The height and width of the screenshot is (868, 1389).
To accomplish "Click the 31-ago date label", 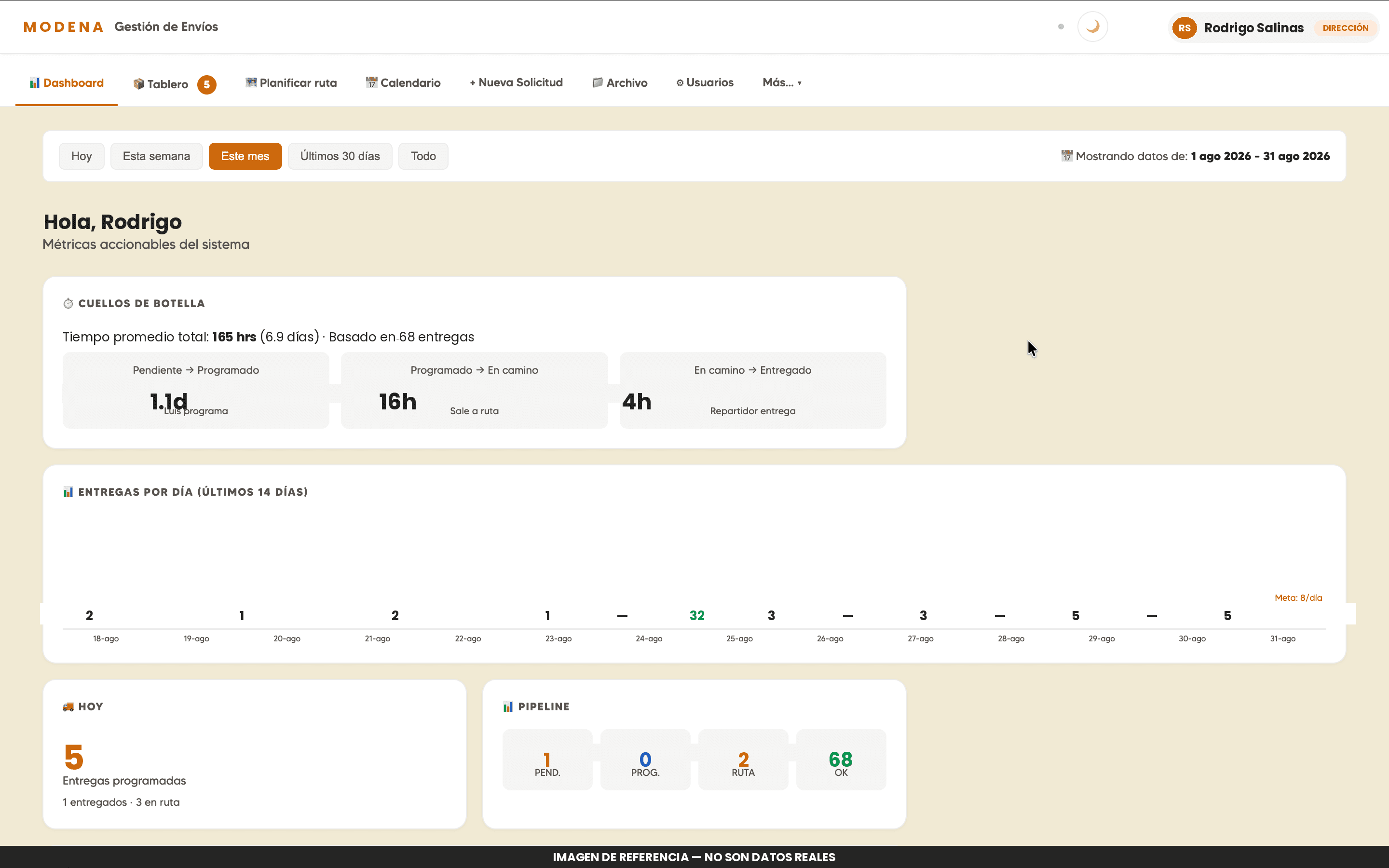I will coord(1282,638).
